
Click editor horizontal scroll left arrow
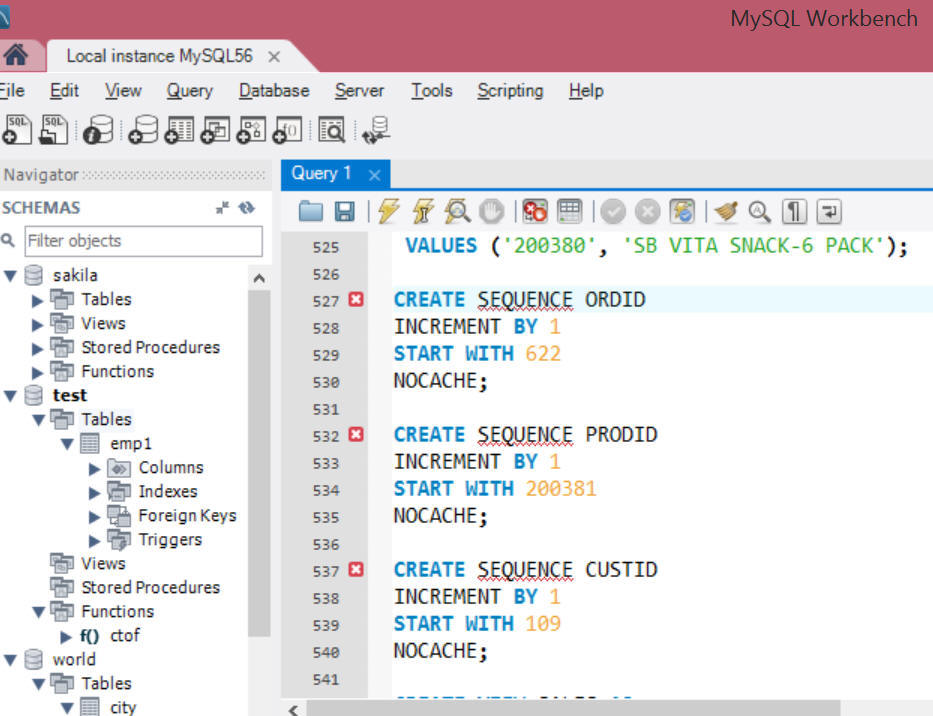[293, 709]
